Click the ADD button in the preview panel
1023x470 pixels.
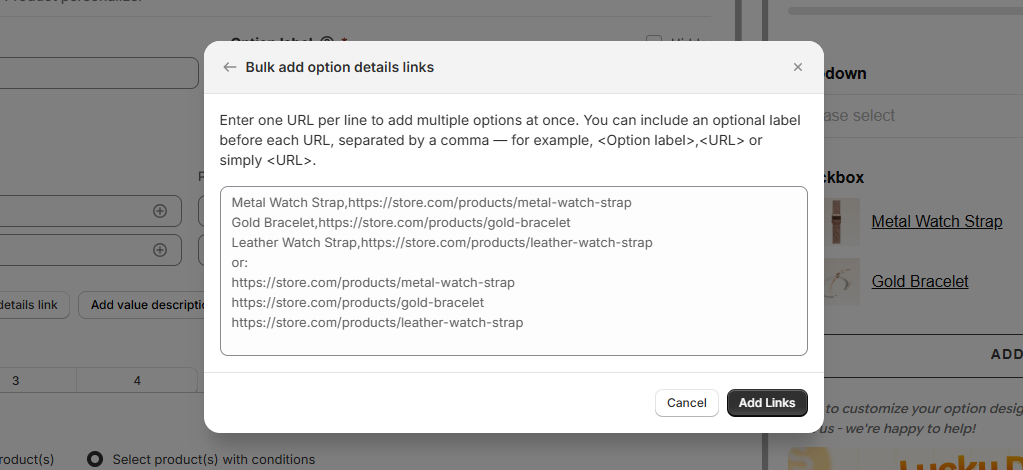(x=1005, y=354)
